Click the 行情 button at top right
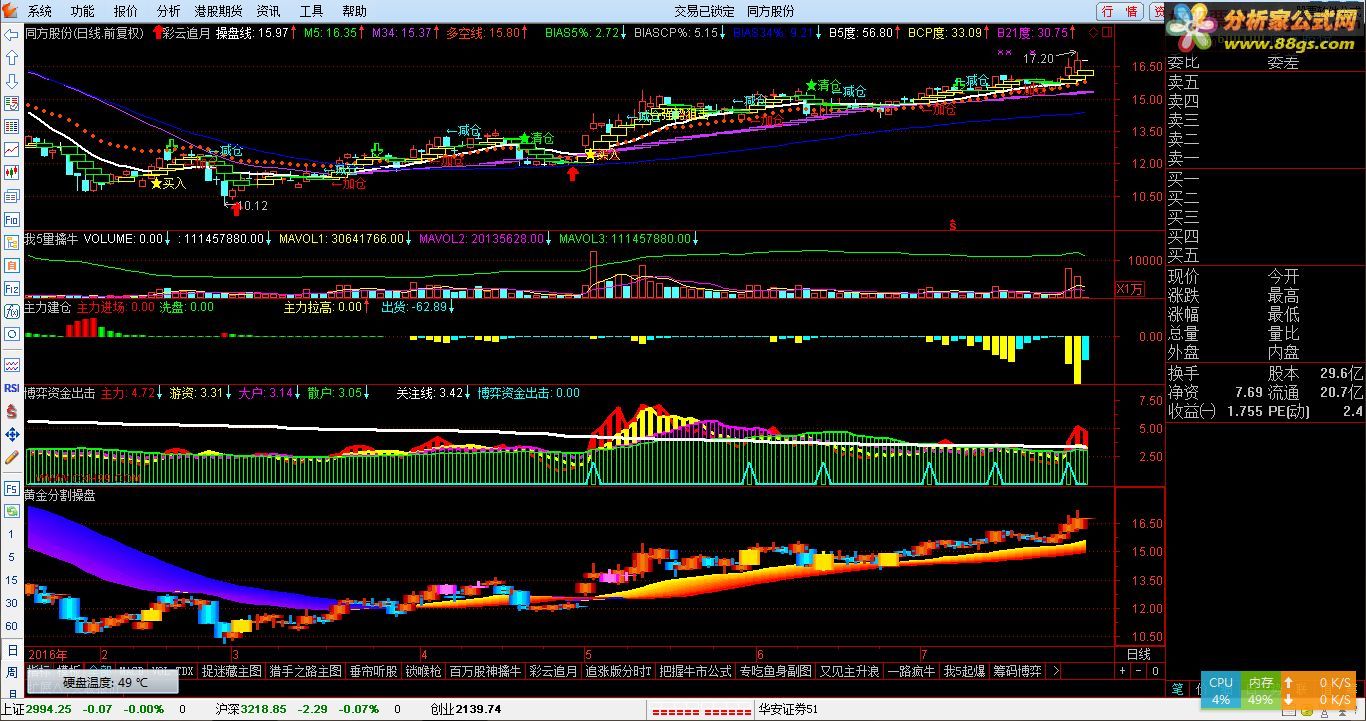This screenshot has width=1366, height=721. coord(1120,11)
